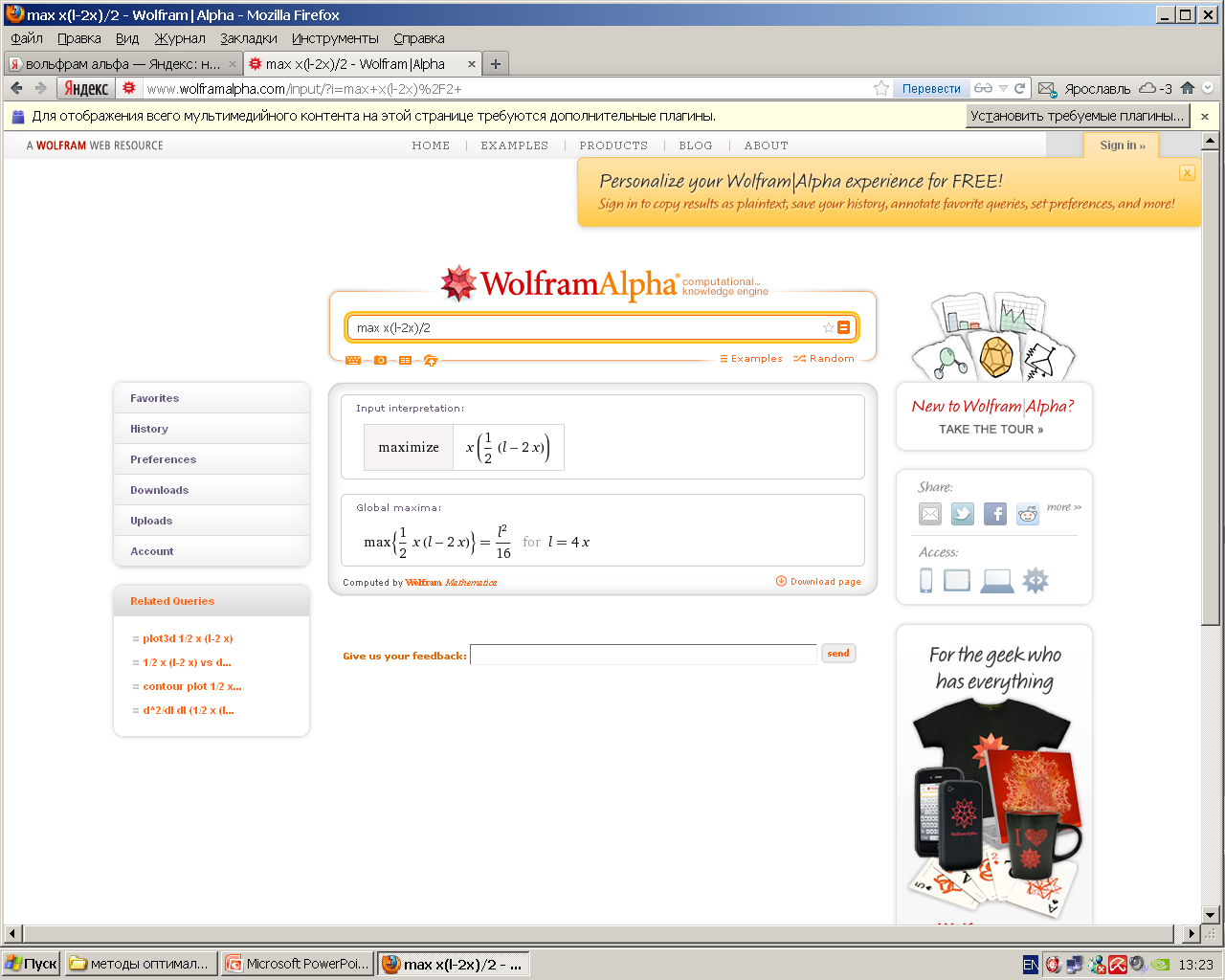Share results on Twitter
The width and height of the screenshot is (1225, 980).
pyautogui.click(x=963, y=514)
